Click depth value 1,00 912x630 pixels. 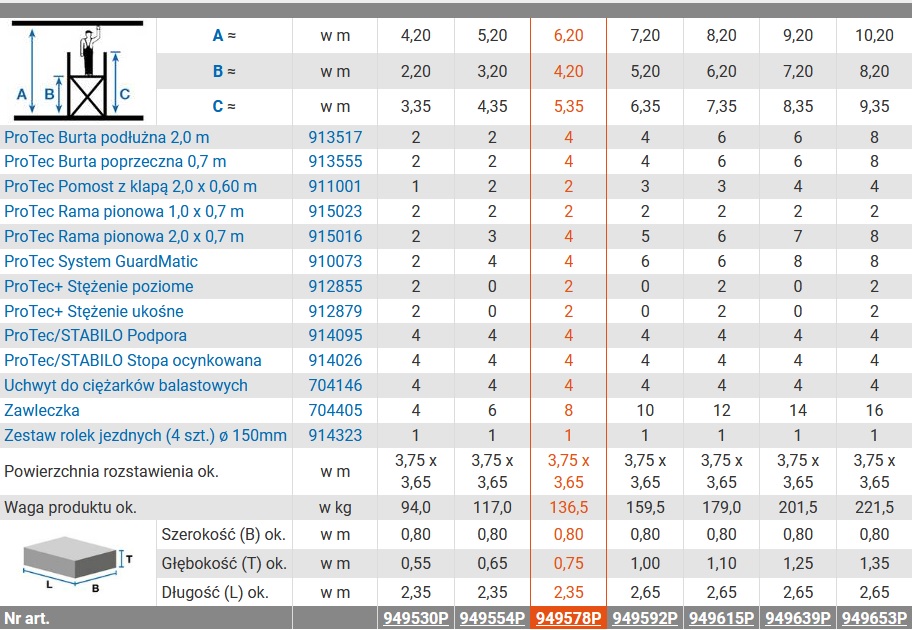coord(645,563)
